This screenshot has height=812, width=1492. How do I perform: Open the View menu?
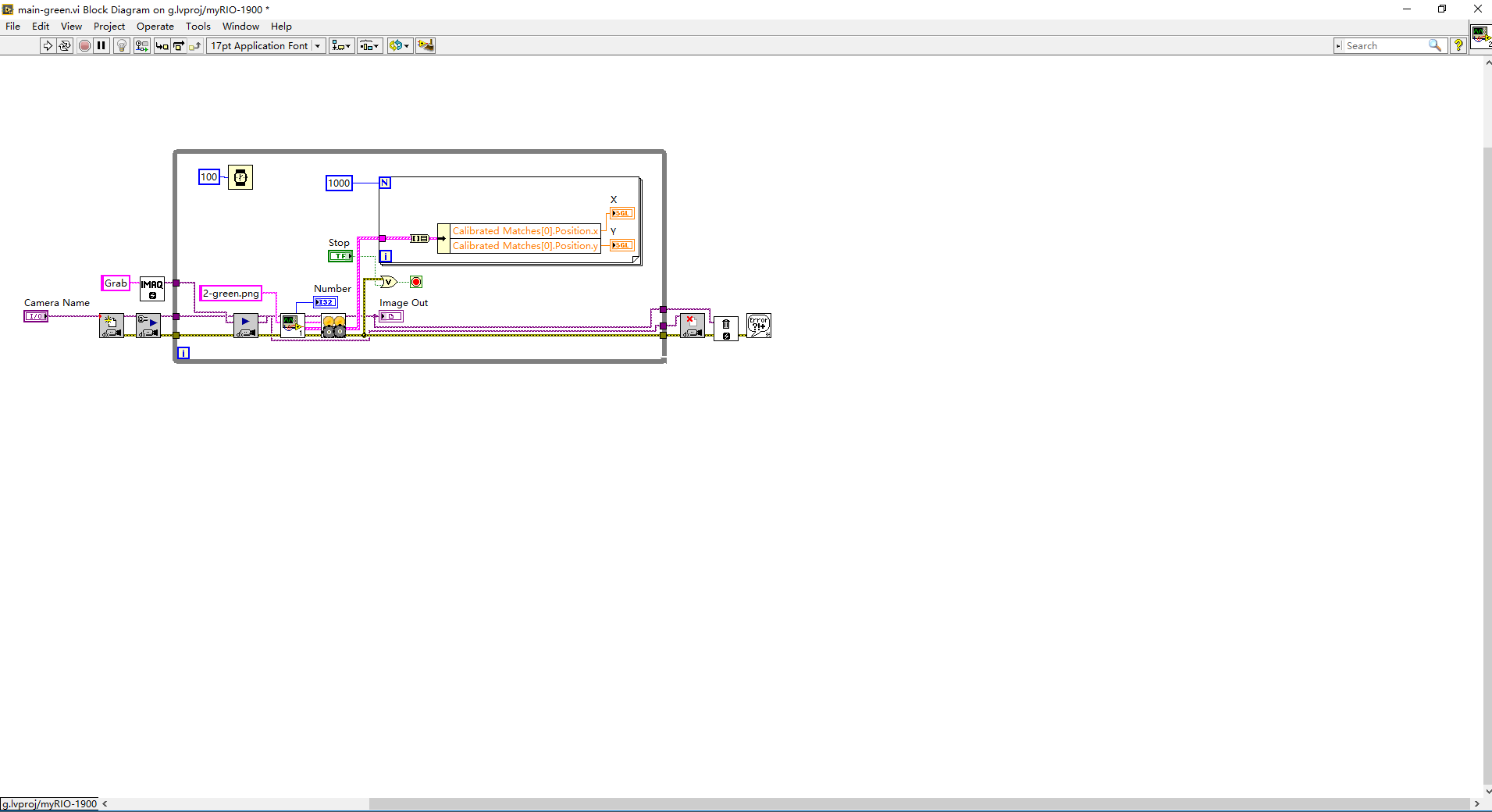pyautogui.click(x=71, y=26)
